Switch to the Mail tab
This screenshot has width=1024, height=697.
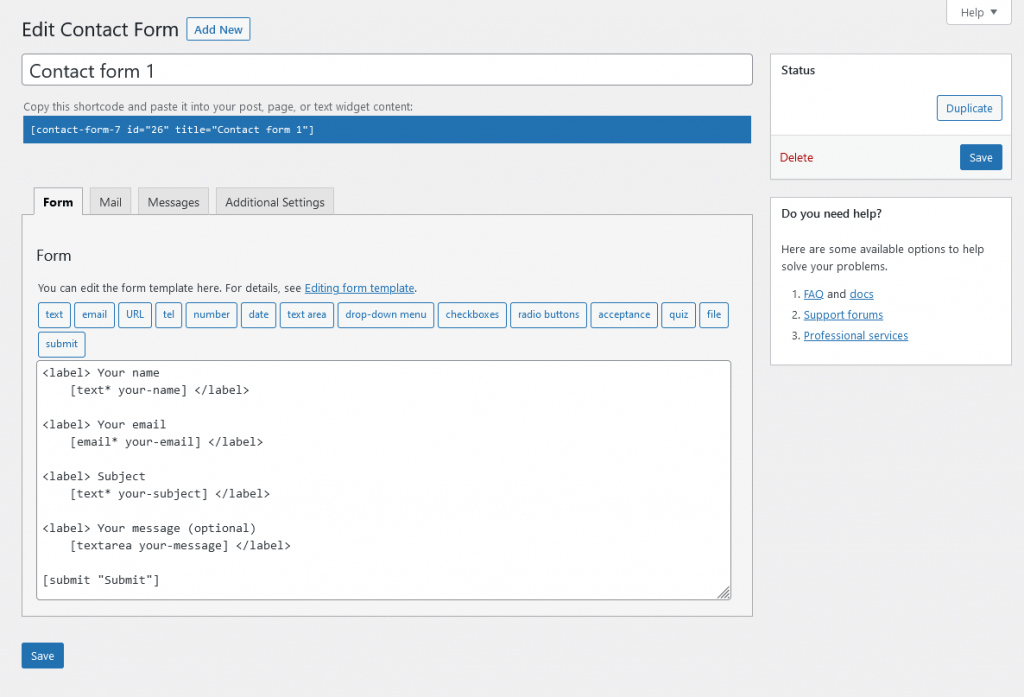click(x=110, y=202)
